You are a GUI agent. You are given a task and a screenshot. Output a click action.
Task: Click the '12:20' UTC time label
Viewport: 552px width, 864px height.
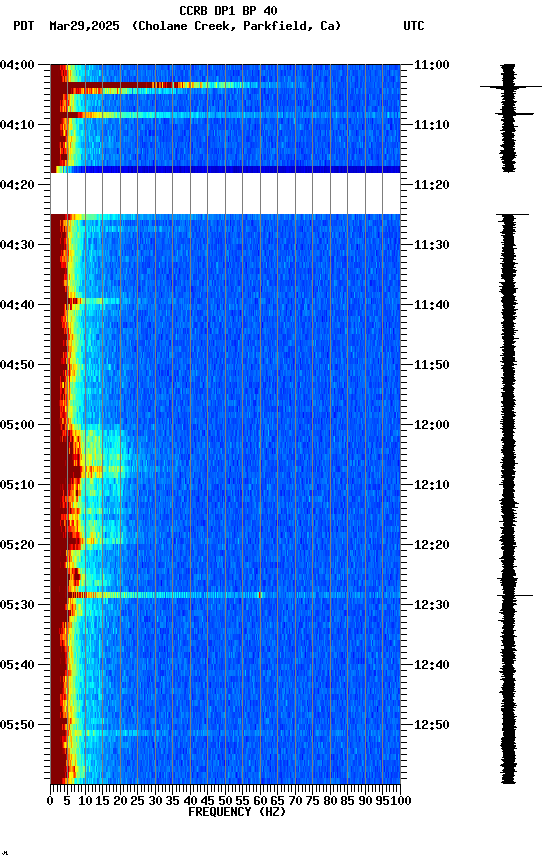(432, 546)
